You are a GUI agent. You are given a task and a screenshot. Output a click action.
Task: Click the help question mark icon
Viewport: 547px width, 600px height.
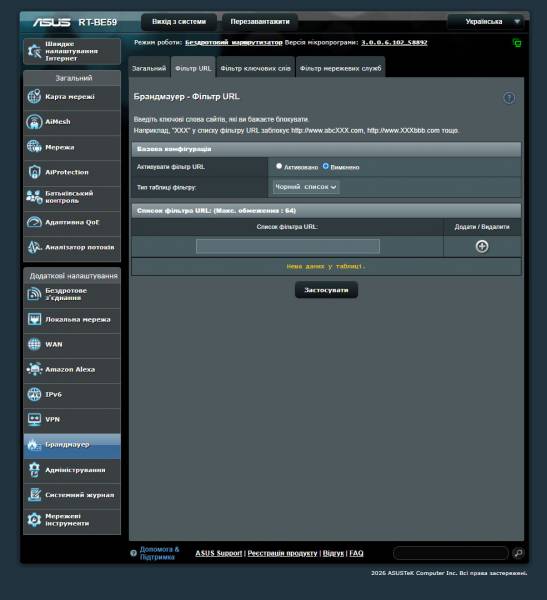(509, 98)
